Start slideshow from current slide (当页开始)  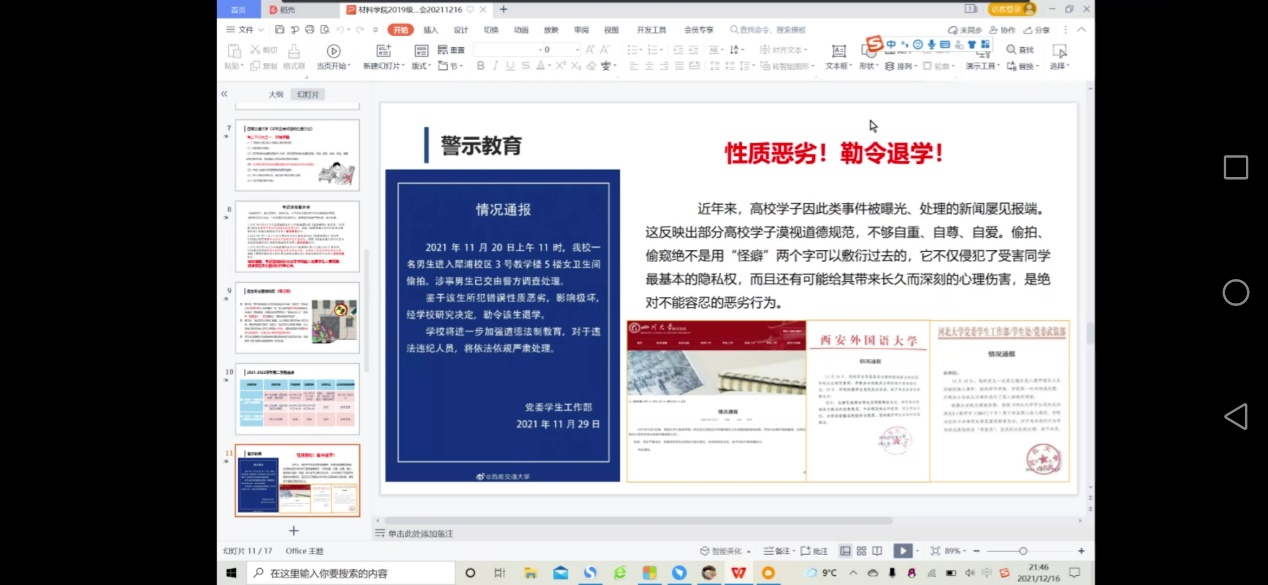[333, 56]
